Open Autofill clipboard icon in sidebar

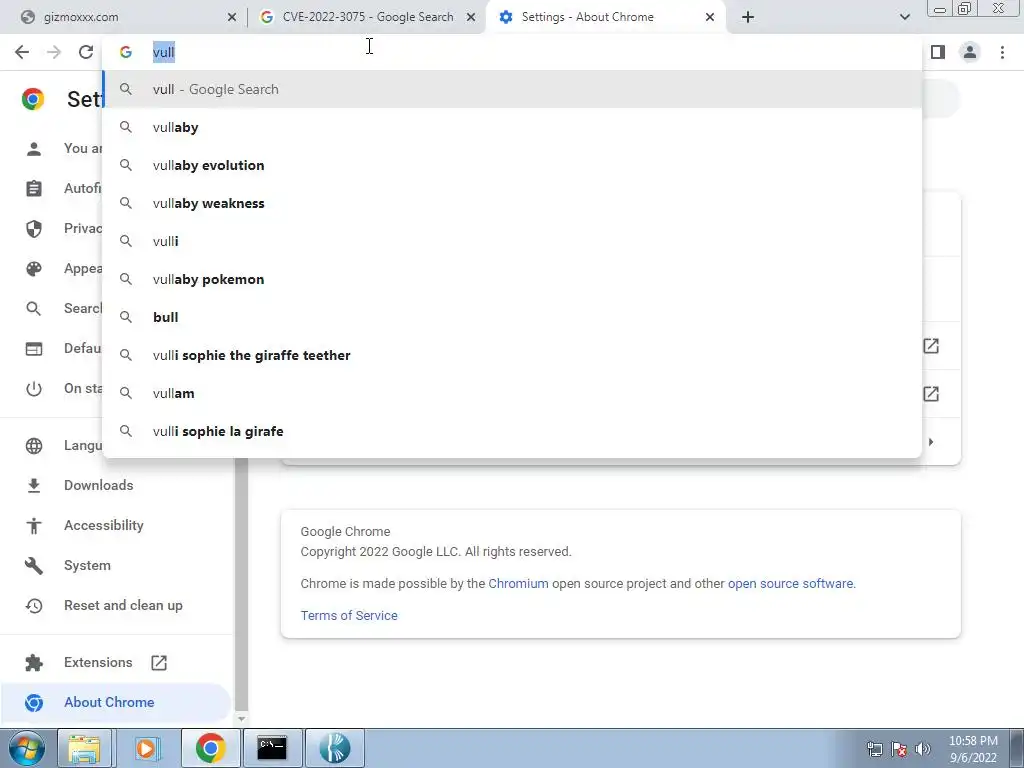click(34, 189)
